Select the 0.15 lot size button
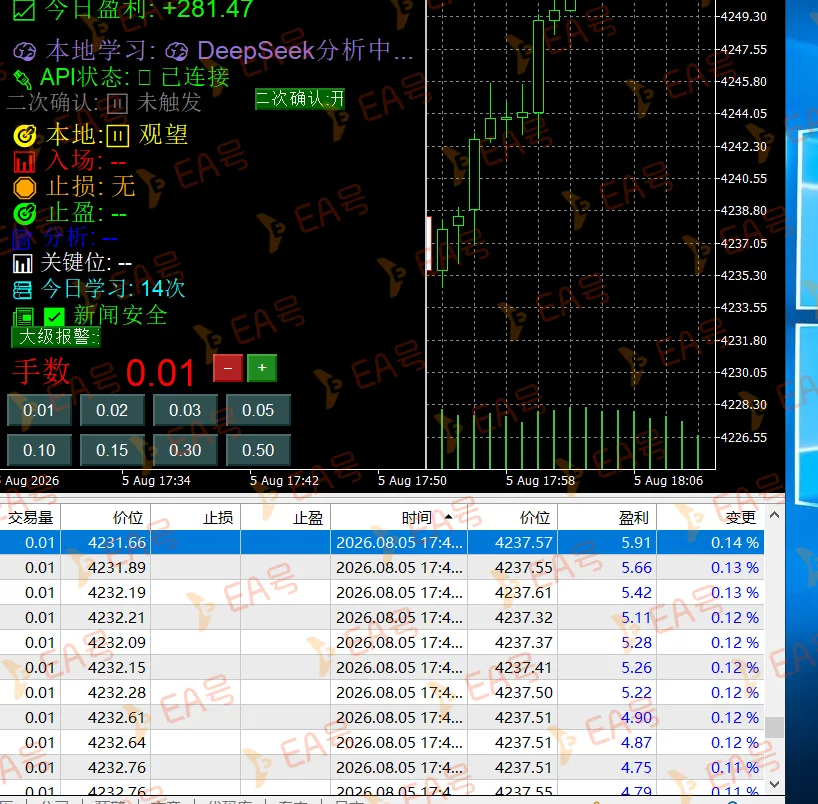Image resolution: width=818 pixels, height=804 pixels. 112,450
